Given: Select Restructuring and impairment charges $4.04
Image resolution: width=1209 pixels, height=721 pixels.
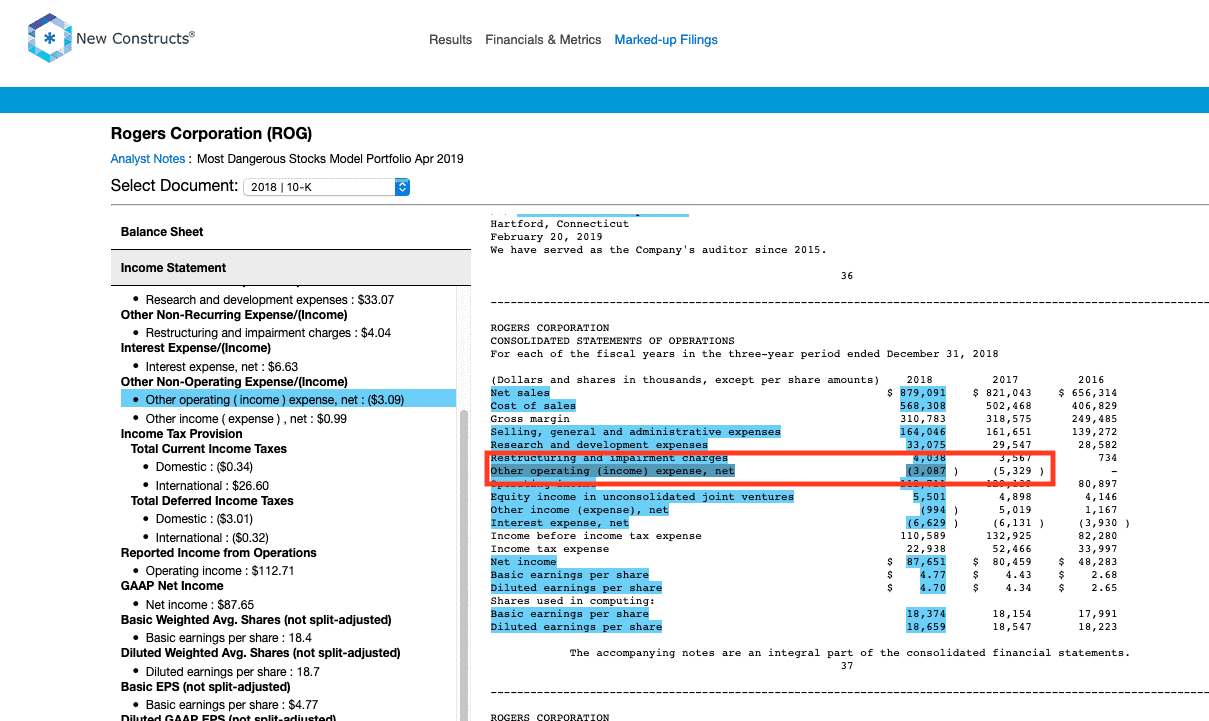Looking at the screenshot, I should (x=268, y=333).
